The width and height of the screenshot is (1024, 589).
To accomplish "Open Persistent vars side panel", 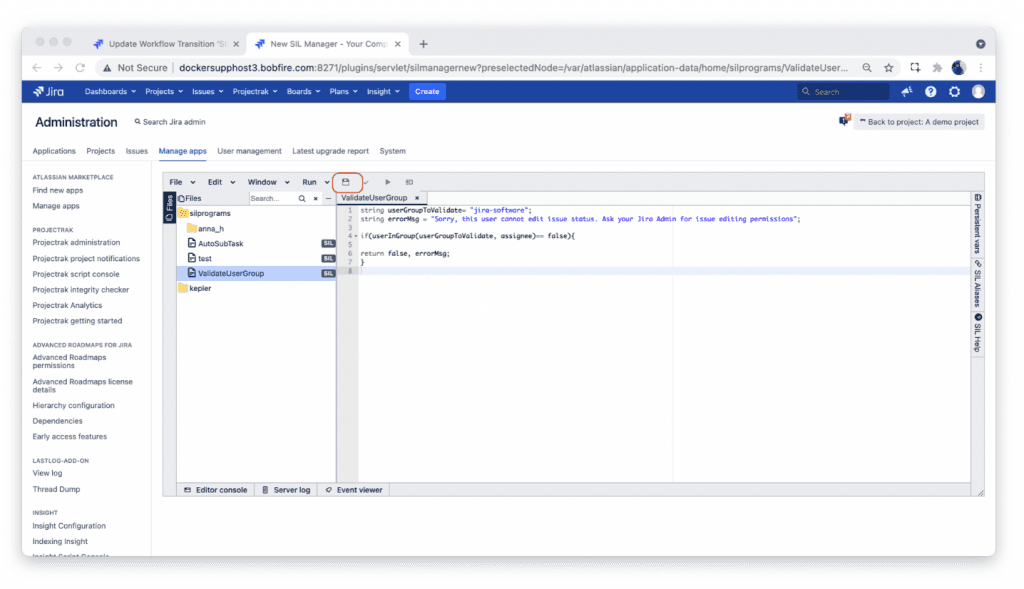I will [978, 223].
